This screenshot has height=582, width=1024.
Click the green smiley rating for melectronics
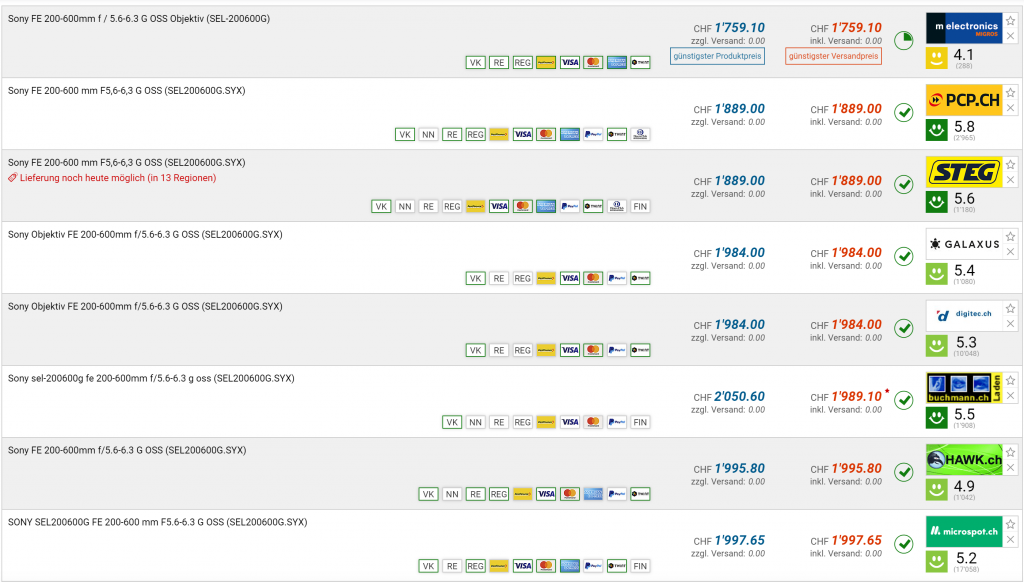(x=936, y=58)
